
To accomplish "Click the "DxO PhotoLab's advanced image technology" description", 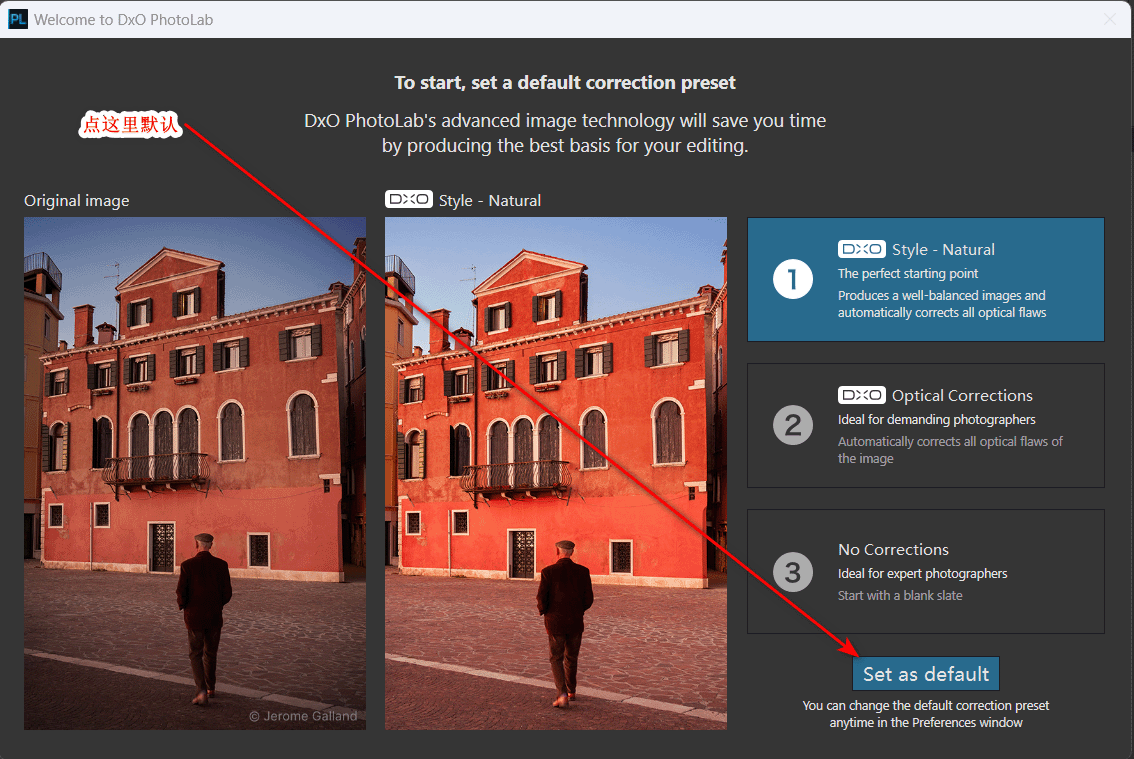I will (x=565, y=133).
